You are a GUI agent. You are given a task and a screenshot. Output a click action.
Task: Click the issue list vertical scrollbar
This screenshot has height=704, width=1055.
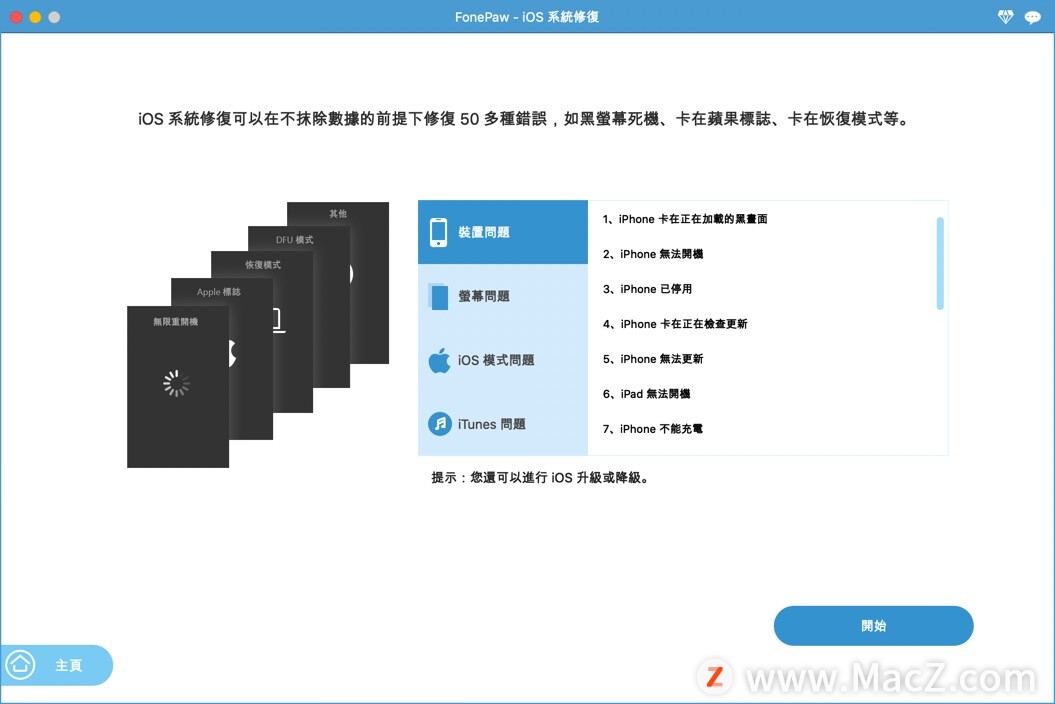tap(940, 263)
